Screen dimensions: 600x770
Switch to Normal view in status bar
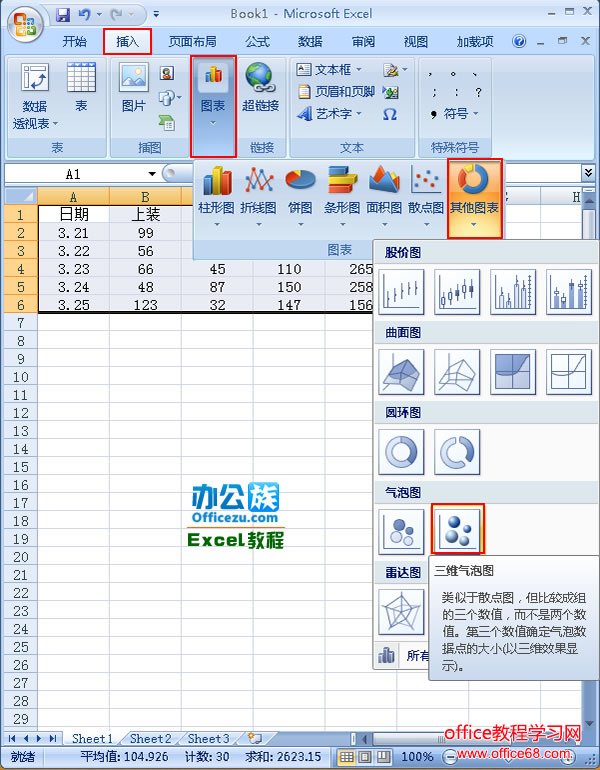346,756
